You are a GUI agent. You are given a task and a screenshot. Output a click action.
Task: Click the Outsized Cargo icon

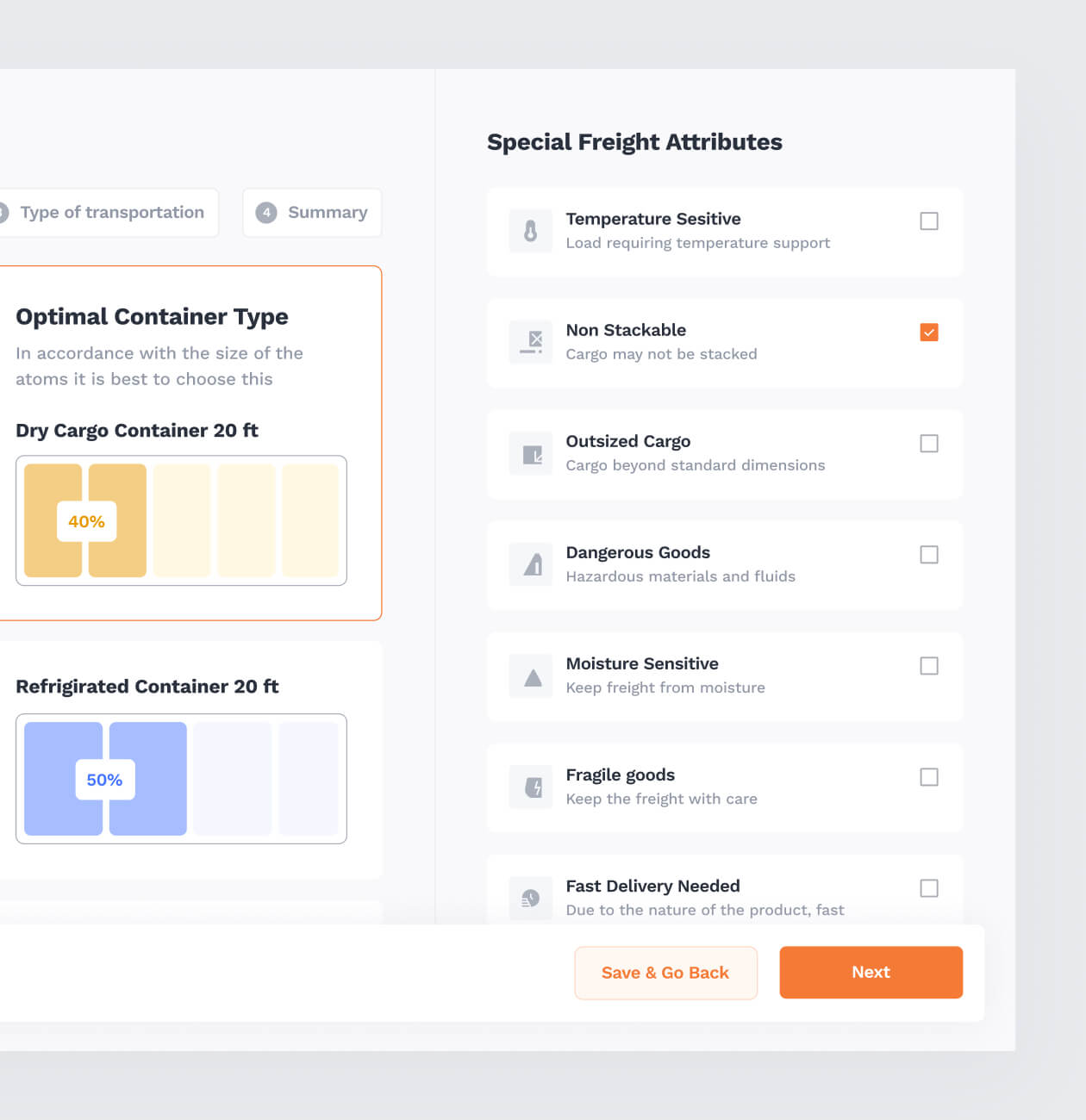tap(530, 453)
